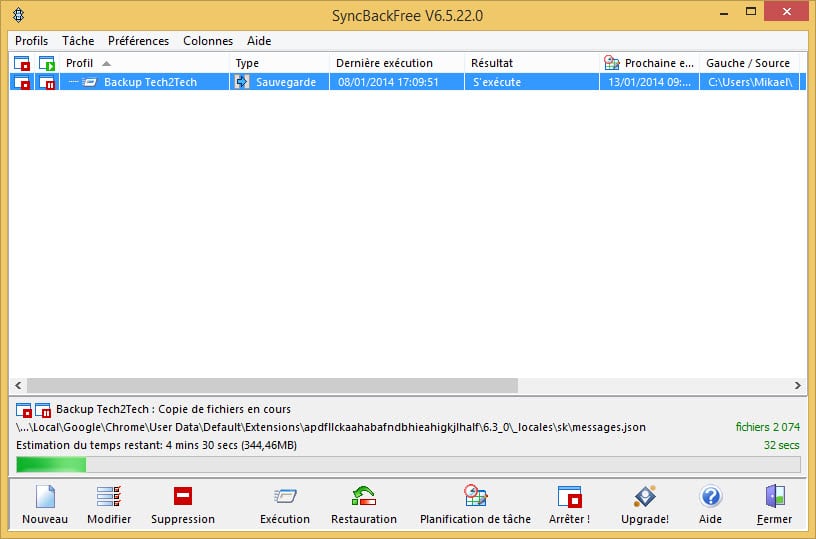Viewport: 816px width, 539px height.
Task: Click the Nouveau new profile icon
Action: pyautogui.click(x=44, y=497)
